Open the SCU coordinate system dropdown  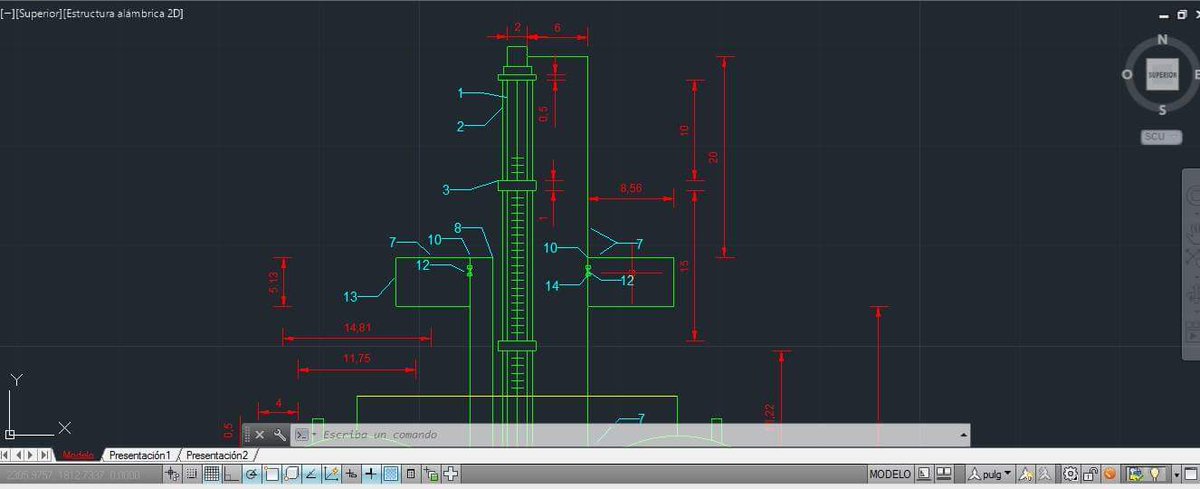click(1160, 136)
